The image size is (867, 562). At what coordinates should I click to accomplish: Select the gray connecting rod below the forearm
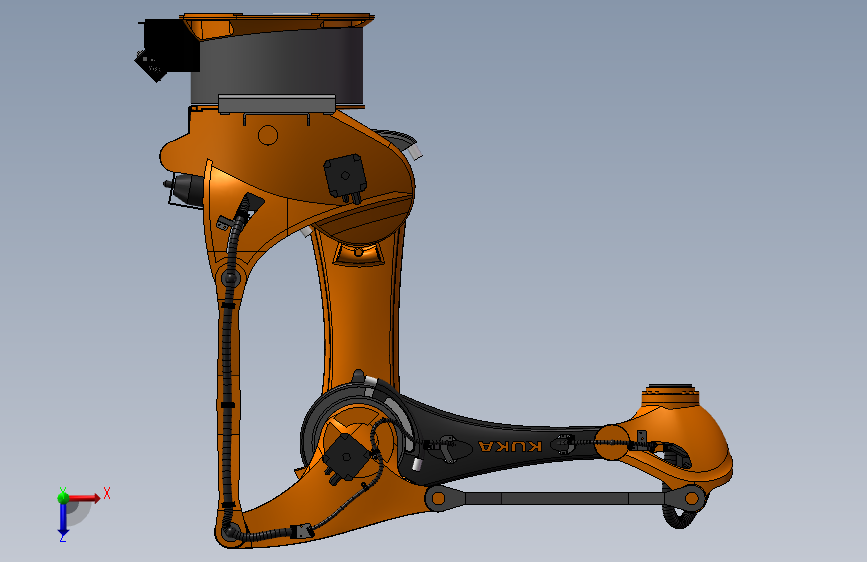coord(565,498)
